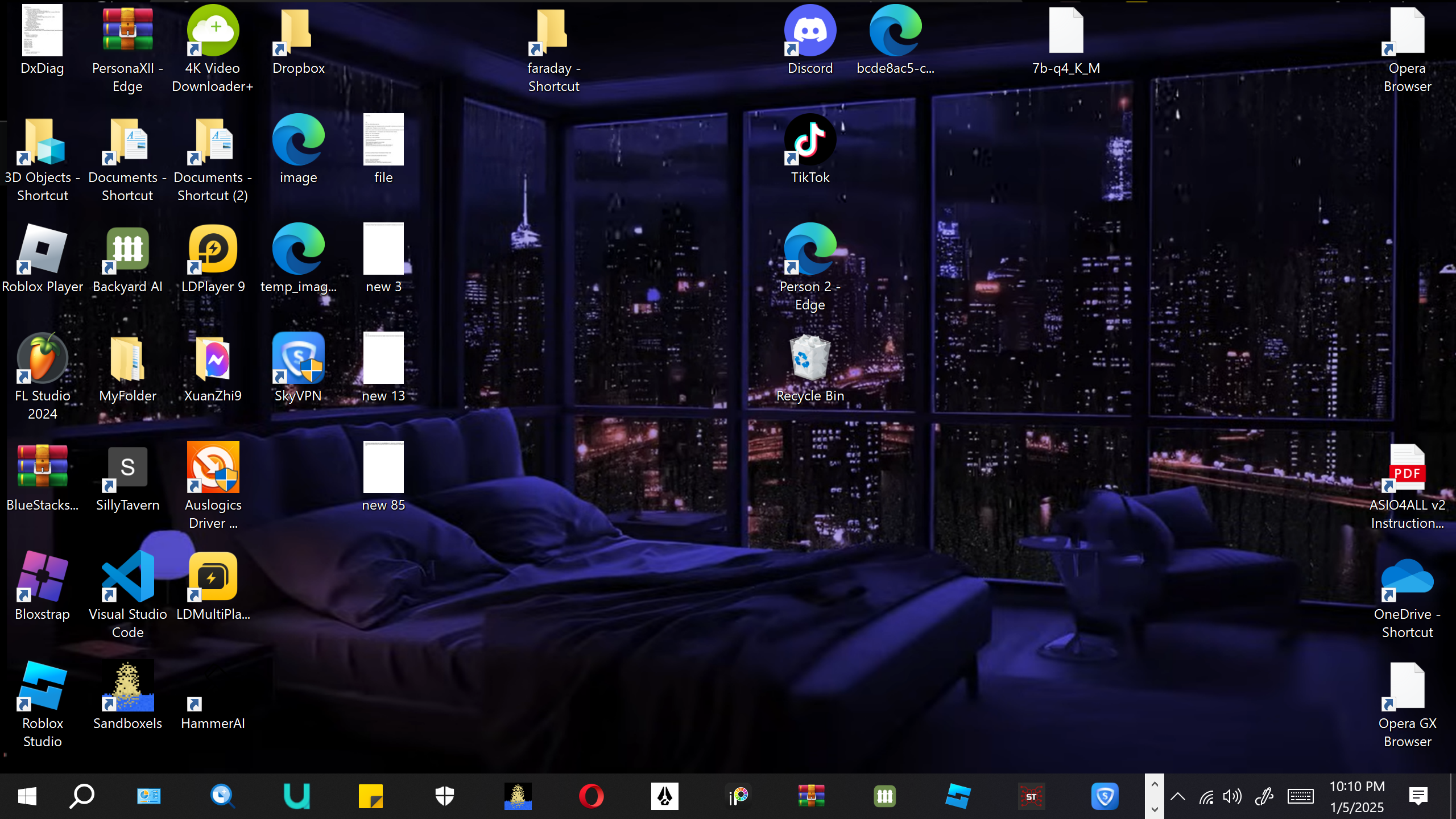Open Opera from the taskbar
1456x819 pixels.
(x=591, y=796)
